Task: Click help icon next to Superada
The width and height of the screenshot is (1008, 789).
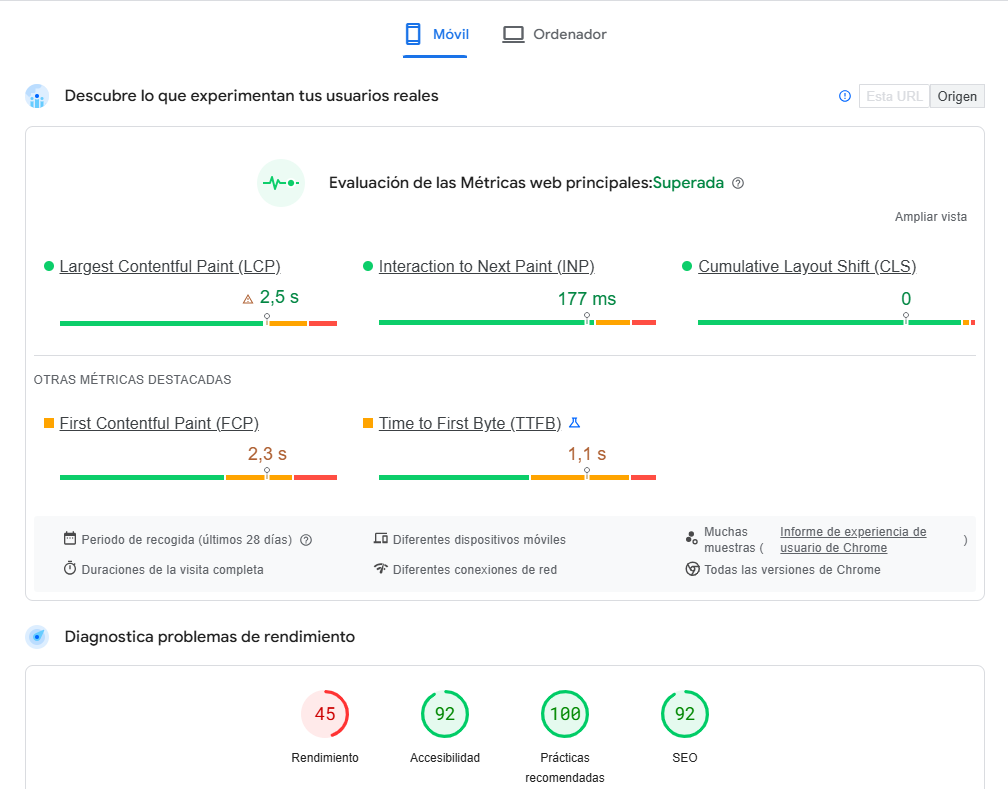Action: pos(738,183)
